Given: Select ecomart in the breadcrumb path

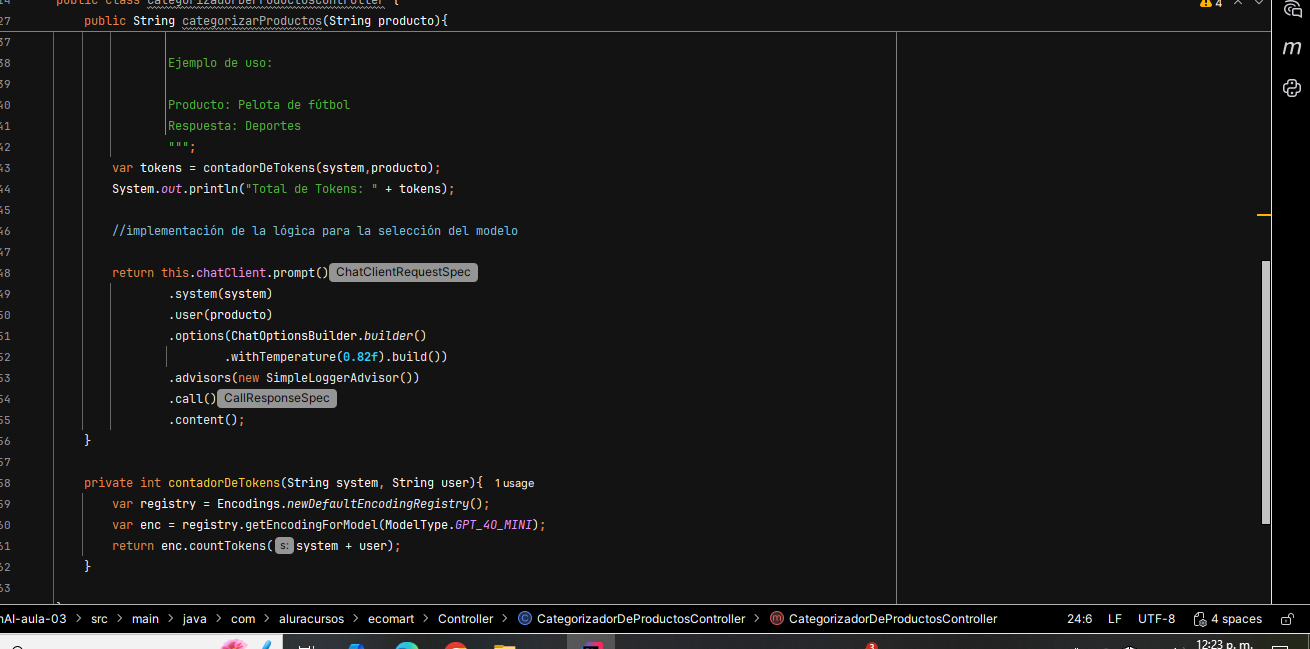Looking at the screenshot, I should 391,619.
